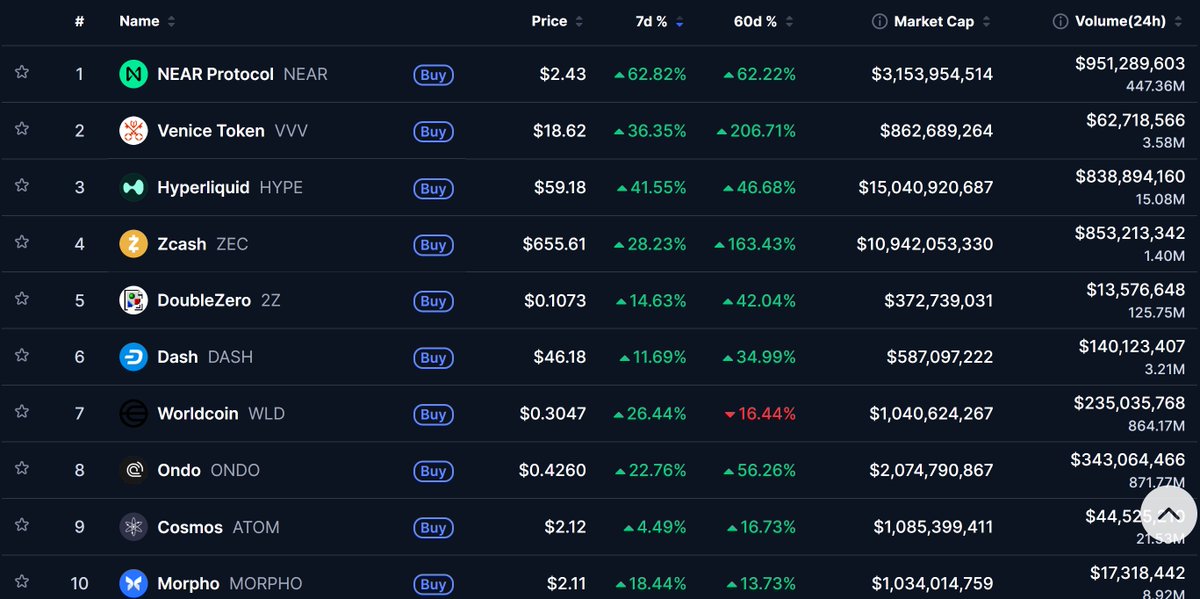Click the Cosmos ATOM logo icon
Viewport: 1200px width, 599px height.
click(133, 527)
